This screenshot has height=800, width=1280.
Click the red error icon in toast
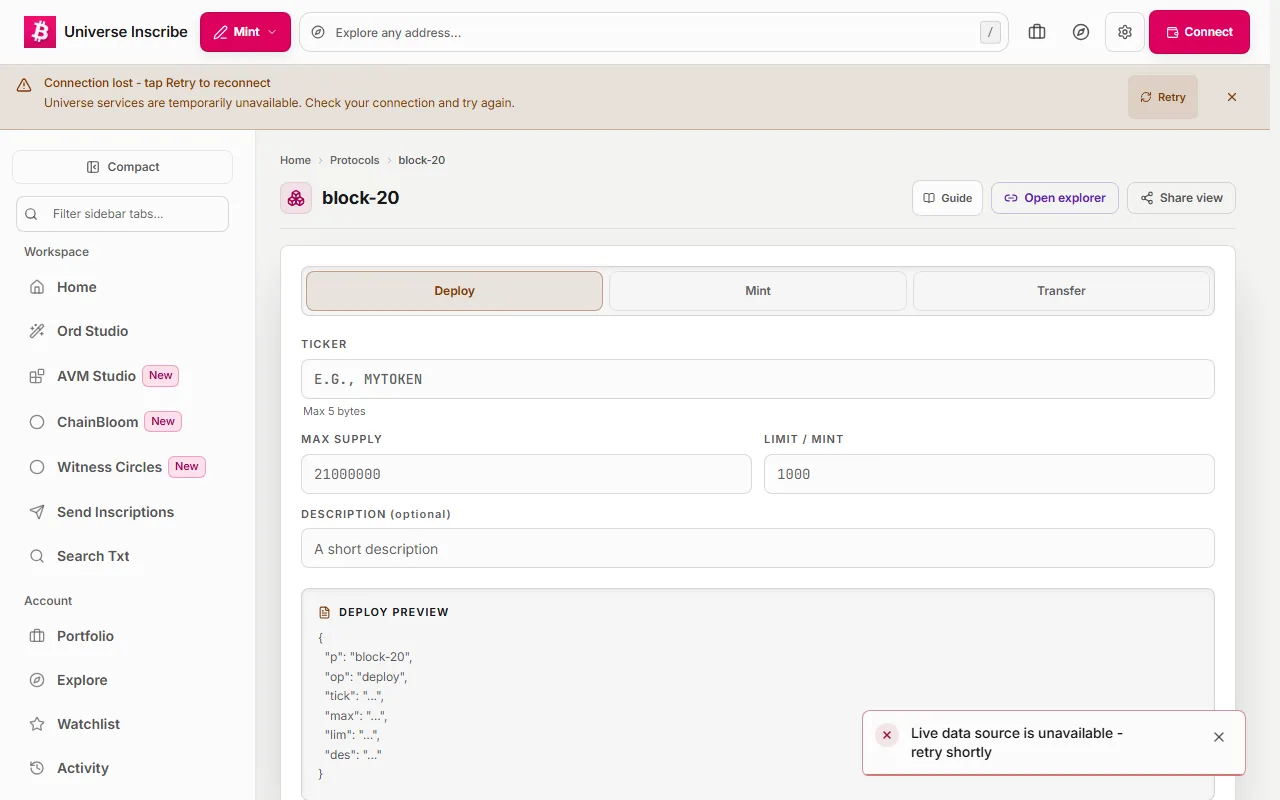(887, 735)
